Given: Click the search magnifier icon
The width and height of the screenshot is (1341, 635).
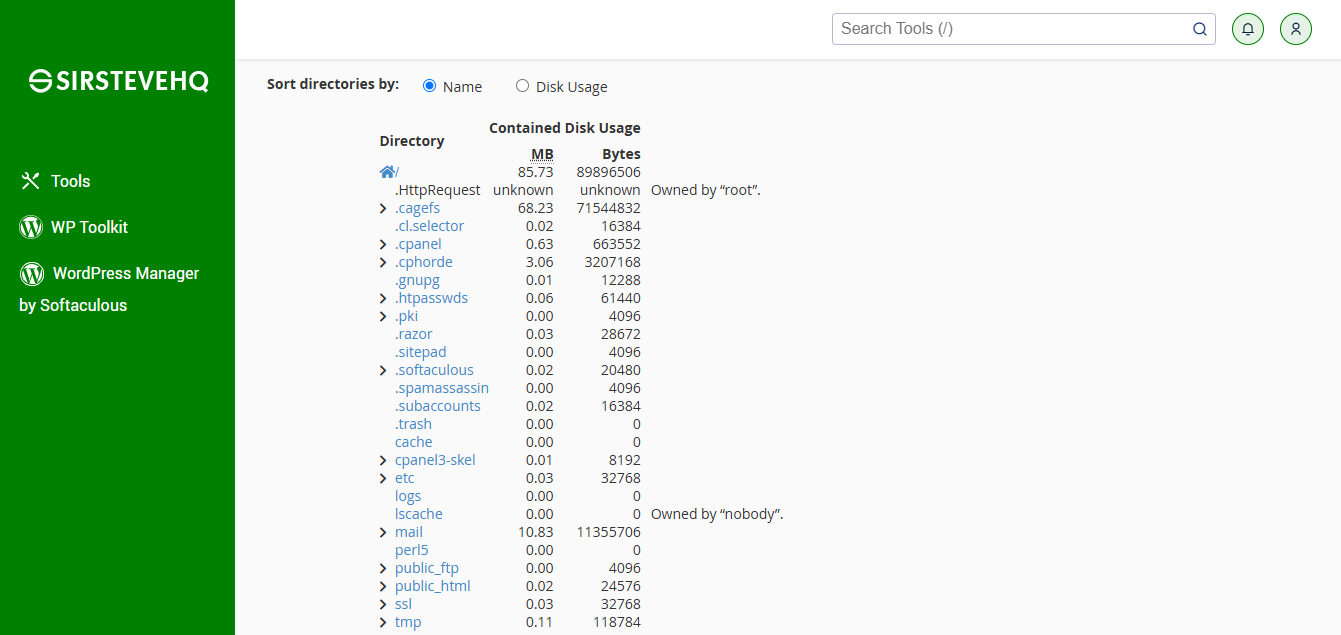Looking at the screenshot, I should click(1200, 29).
